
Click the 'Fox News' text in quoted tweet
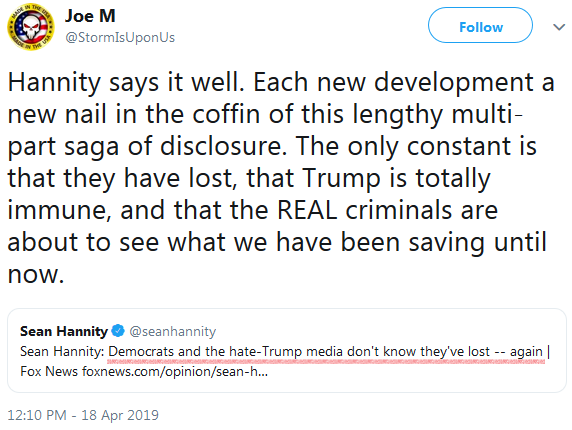pos(49,371)
